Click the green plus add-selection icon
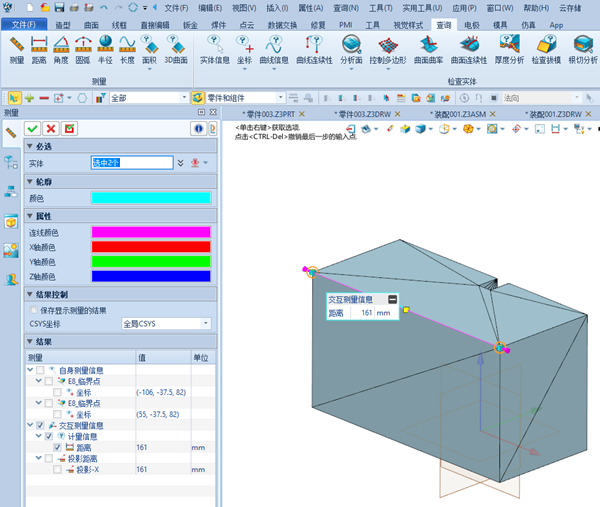This screenshot has width=600, height=507. [29, 98]
